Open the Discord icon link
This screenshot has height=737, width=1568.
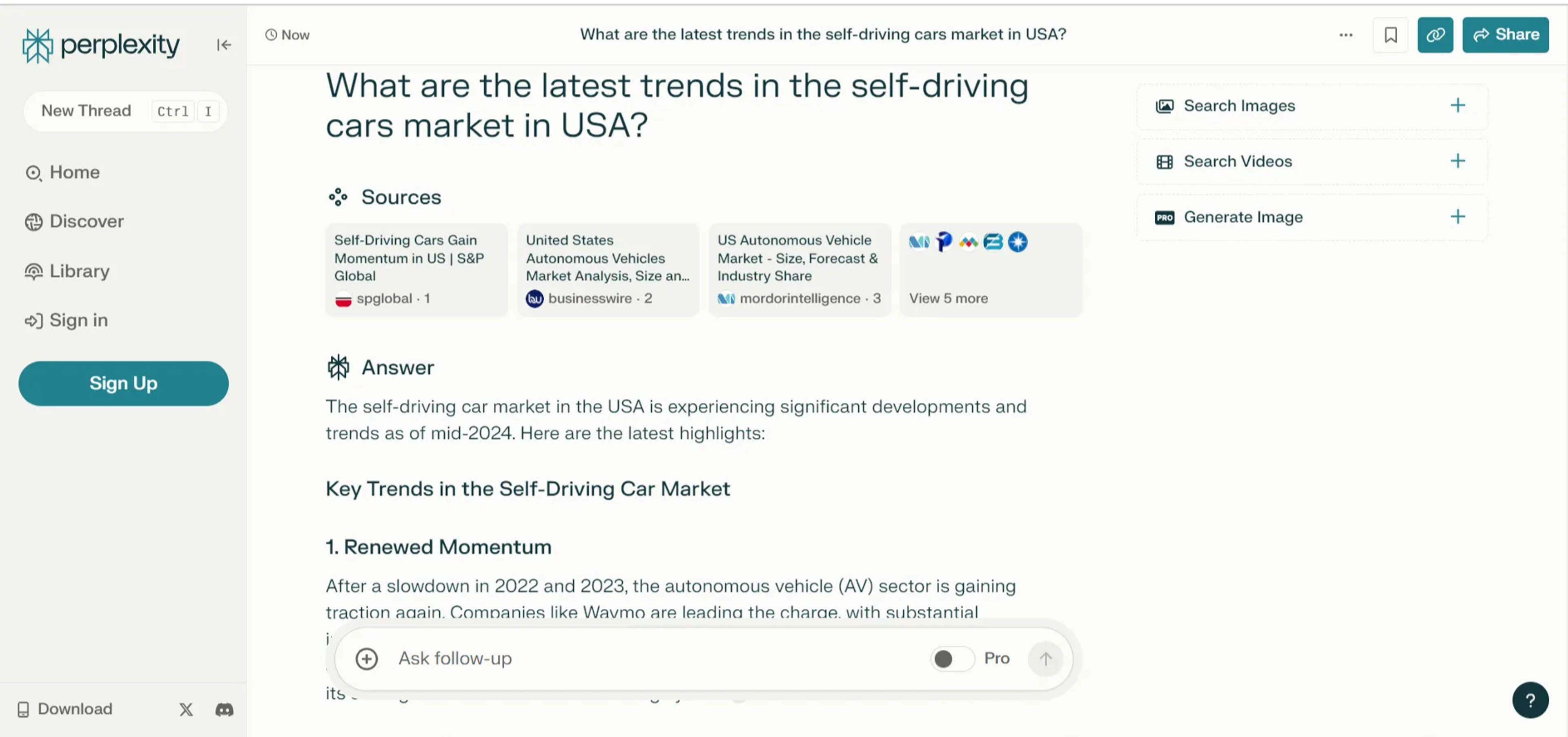click(224, 709)
